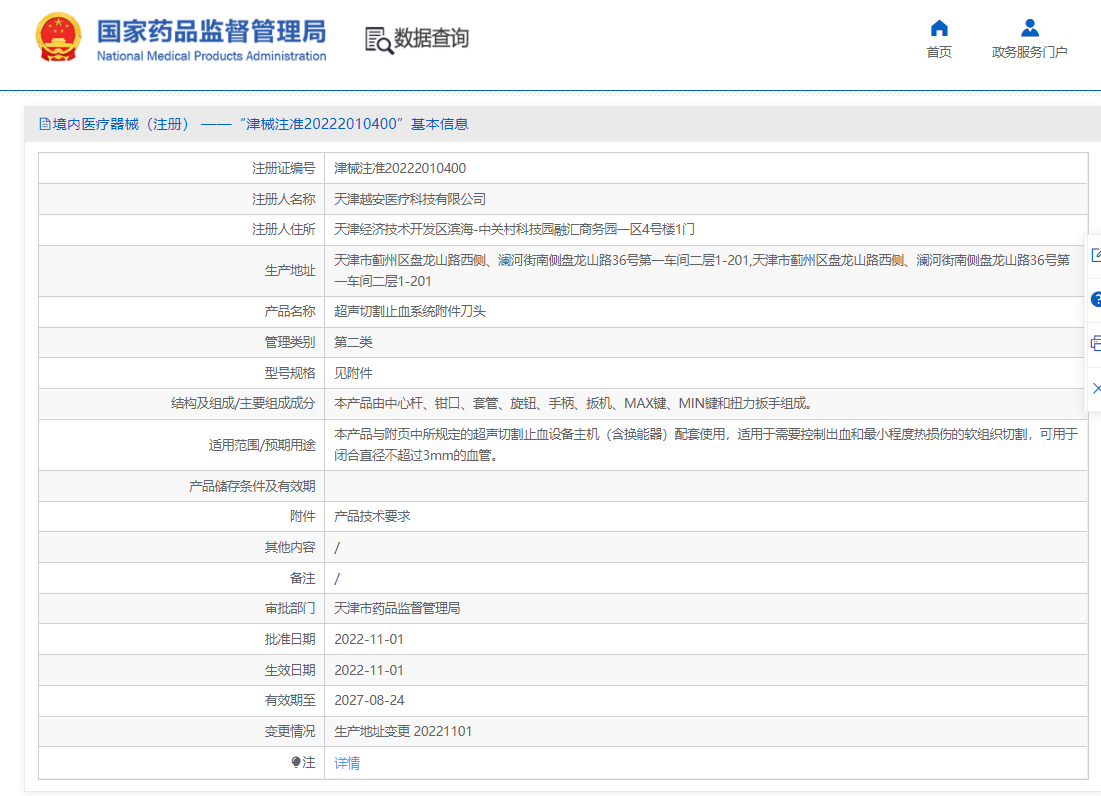The image size is (1101, 796).
Task: Click the 变更情况 row label
Action: click(290, 731)
